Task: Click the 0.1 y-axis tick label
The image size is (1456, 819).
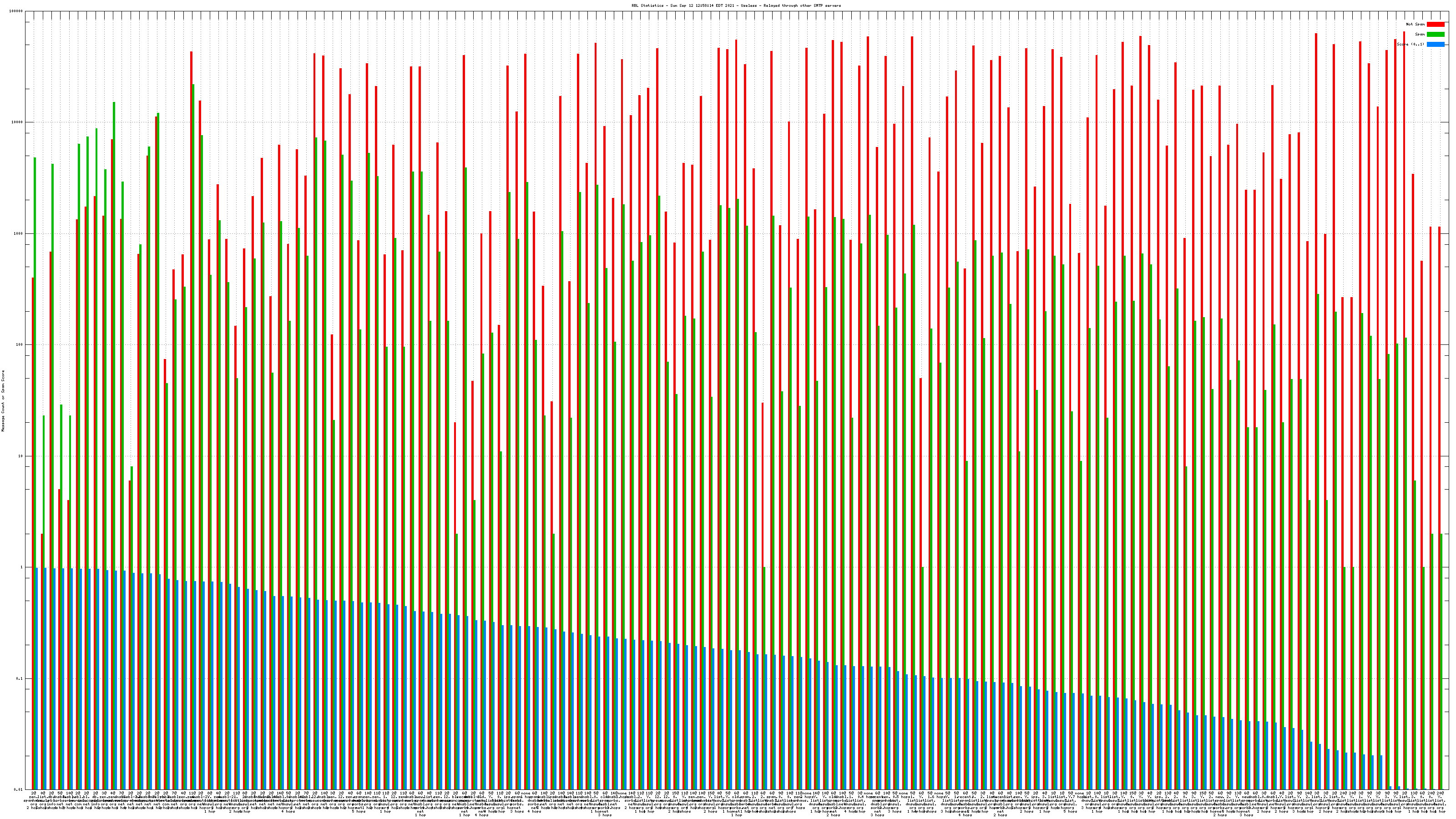Action: [x=20, y=679]
